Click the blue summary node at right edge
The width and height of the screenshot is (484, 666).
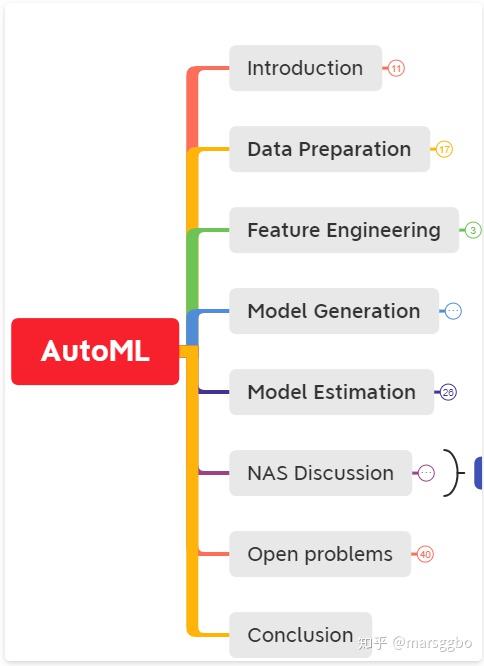(x=478, y=473)
